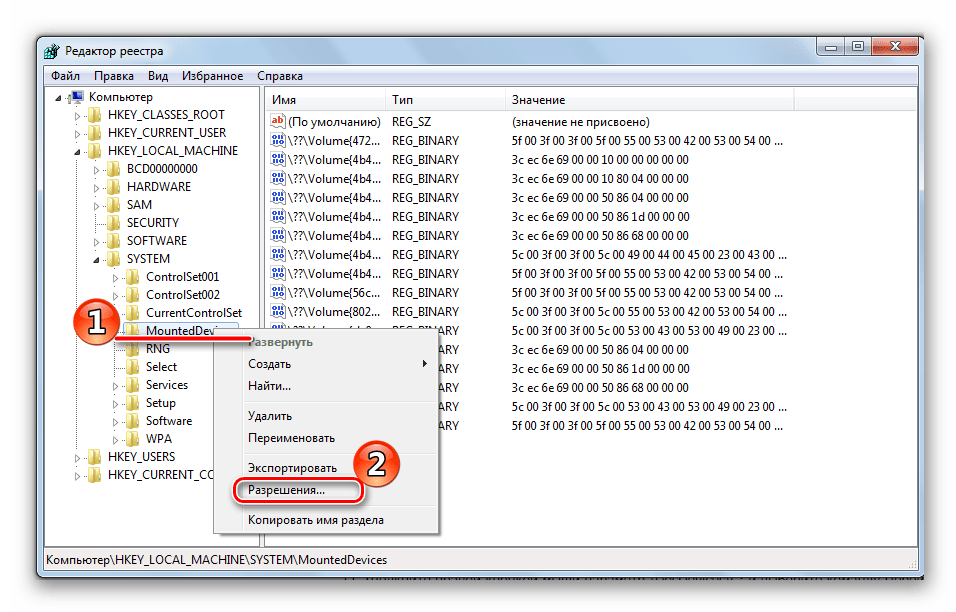Expand the HKEY_CURRENT_USER branch
This screenshot has width=956, height=612.
point(79,133)
